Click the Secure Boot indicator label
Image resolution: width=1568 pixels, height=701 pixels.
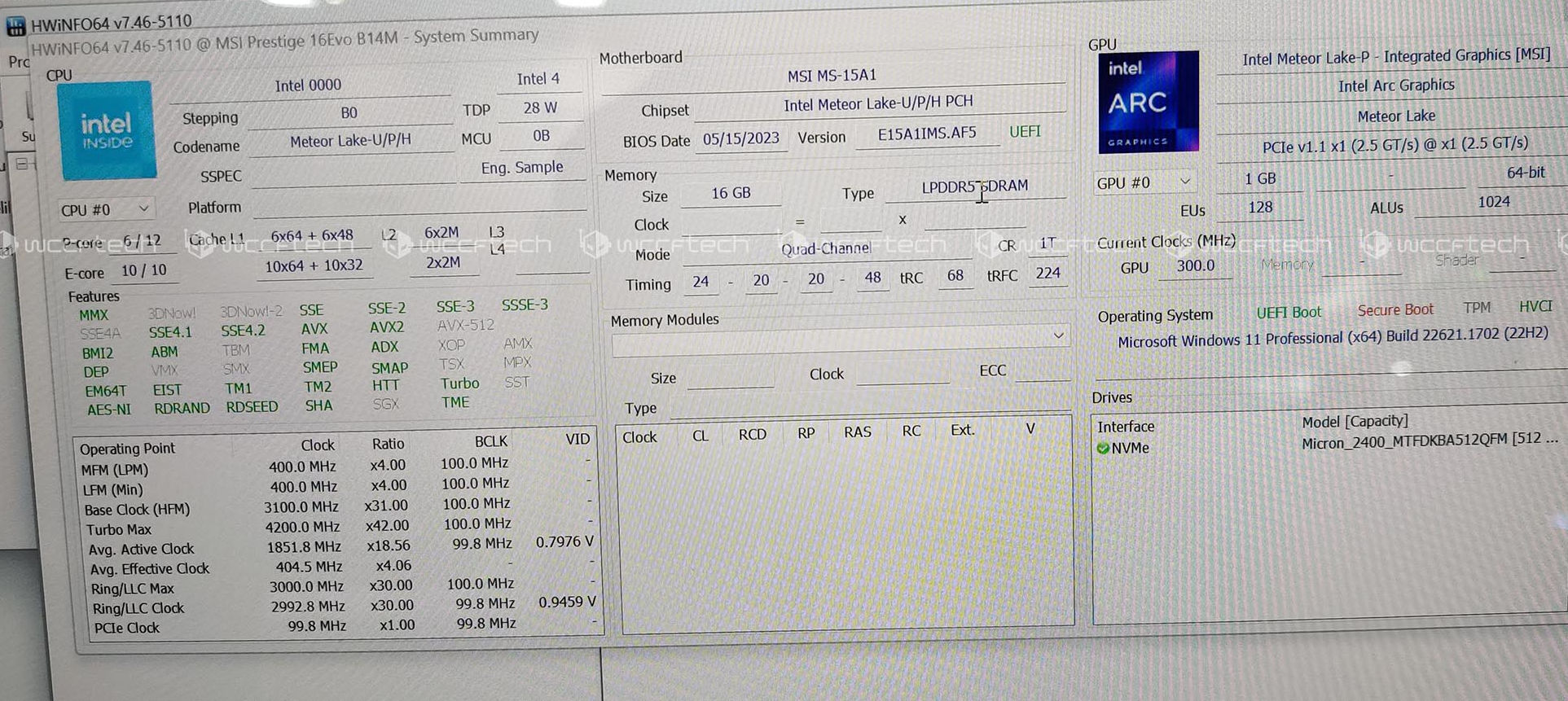[x=1395, y=310]
